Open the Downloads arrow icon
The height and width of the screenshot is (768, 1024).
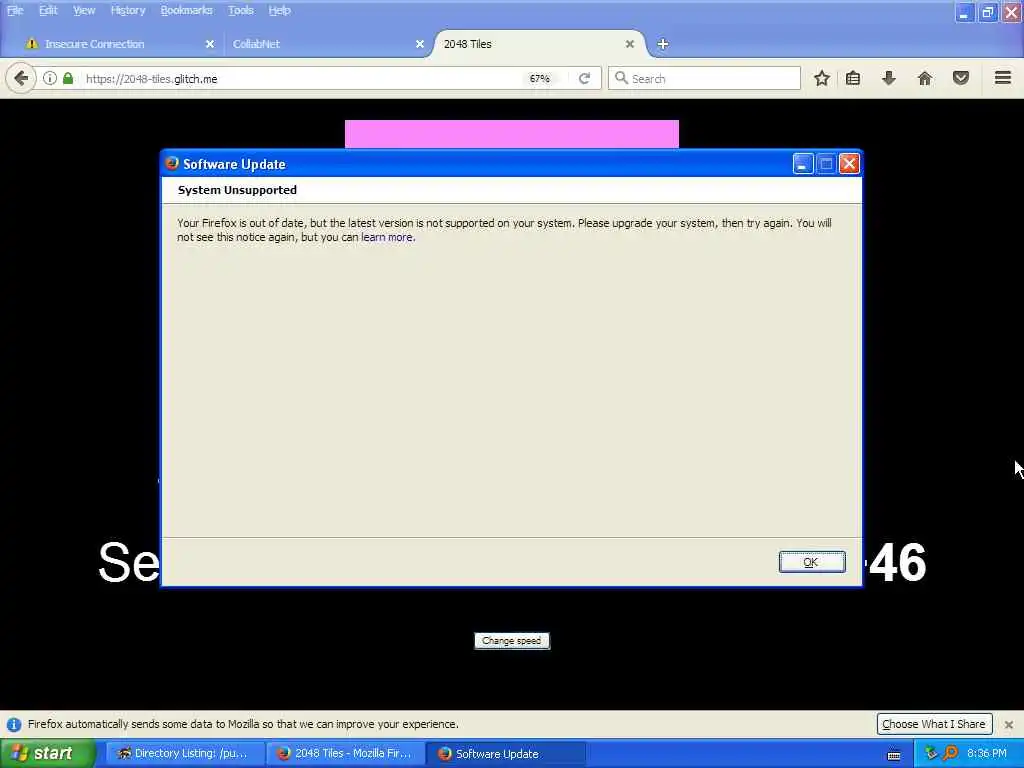(889, 78)
